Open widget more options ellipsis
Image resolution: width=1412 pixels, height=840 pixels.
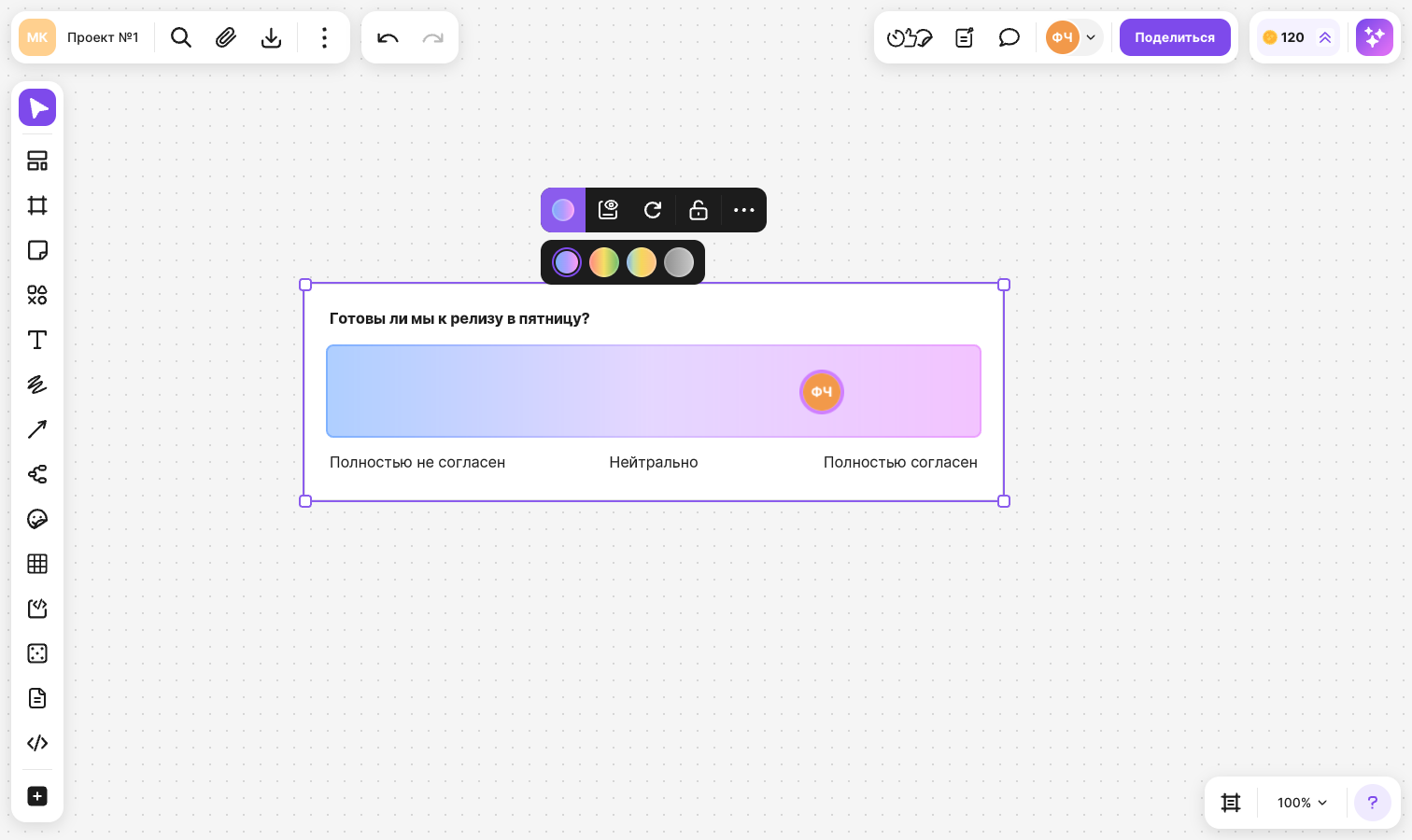point(743,210)
